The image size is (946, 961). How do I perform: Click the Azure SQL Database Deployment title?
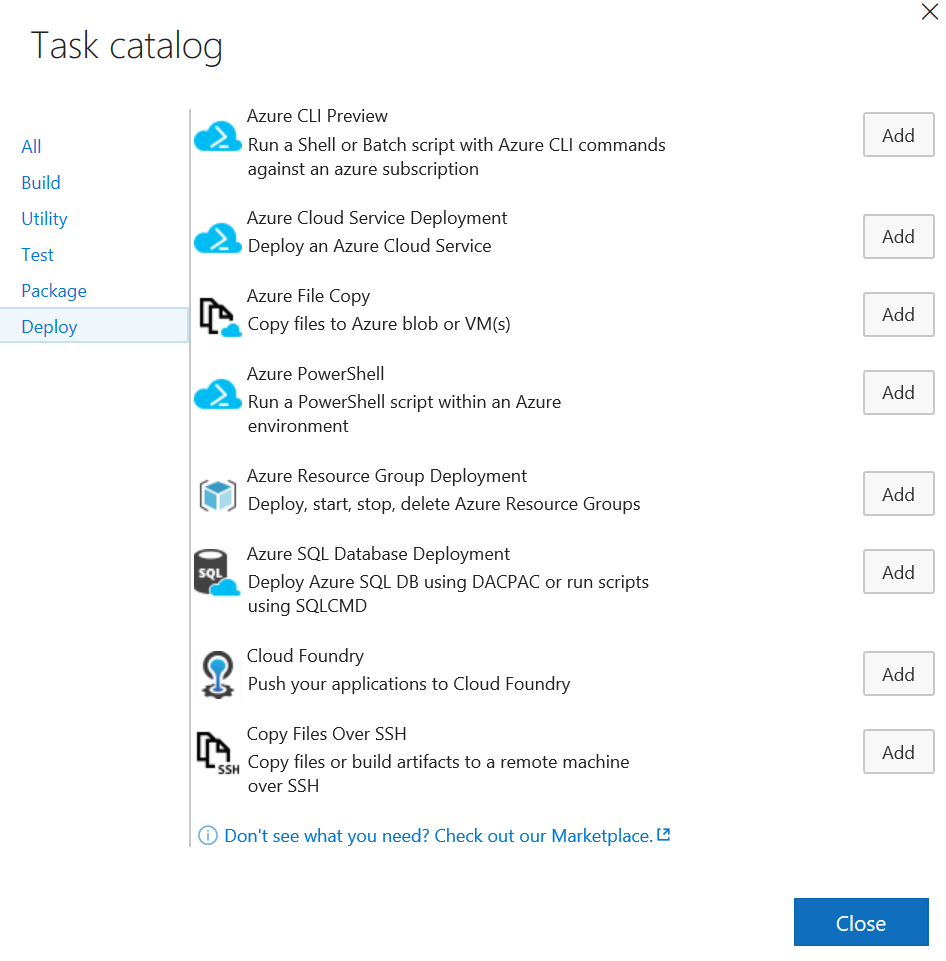(378, 554)
